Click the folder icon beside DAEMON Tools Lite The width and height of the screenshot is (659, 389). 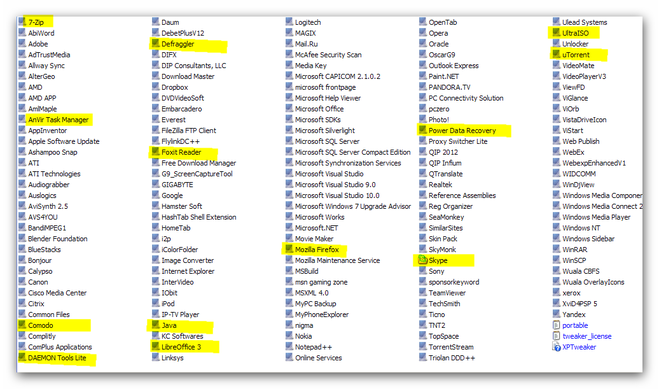click(22, 357)
